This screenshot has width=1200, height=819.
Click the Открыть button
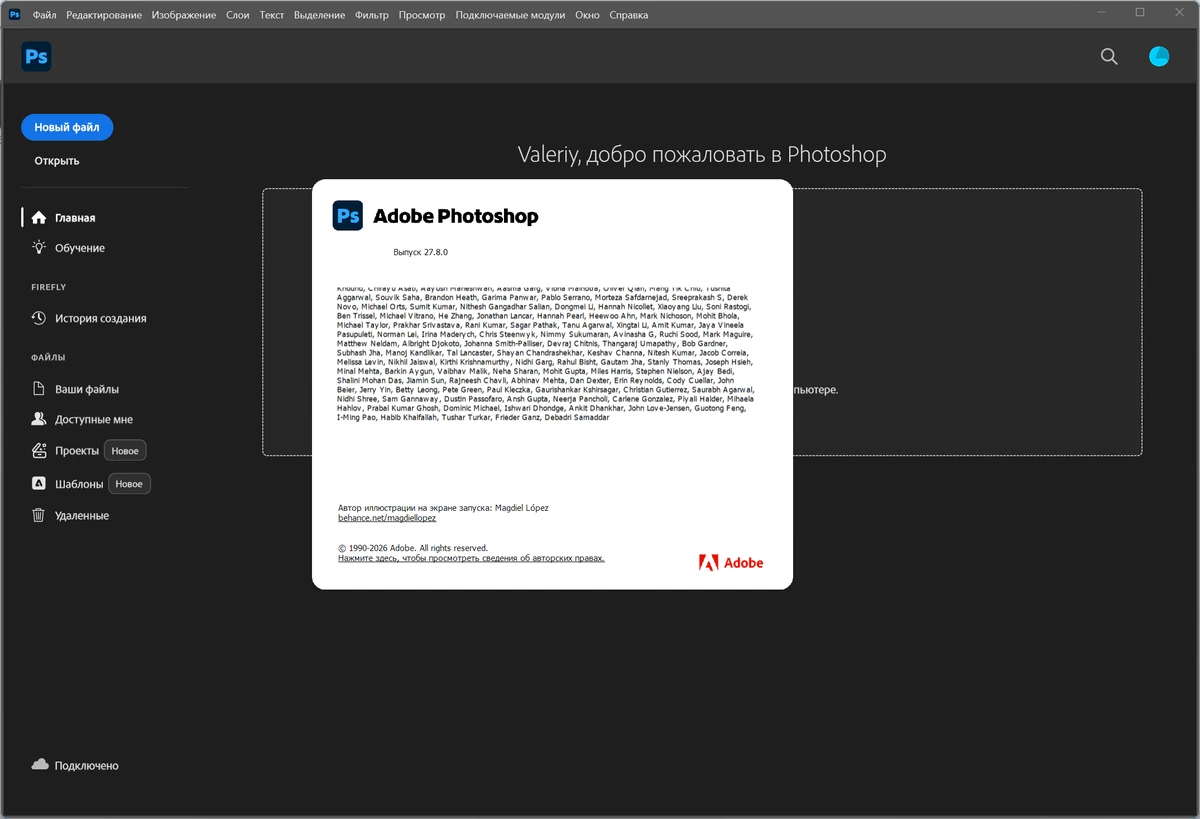(x=57, y=160)
